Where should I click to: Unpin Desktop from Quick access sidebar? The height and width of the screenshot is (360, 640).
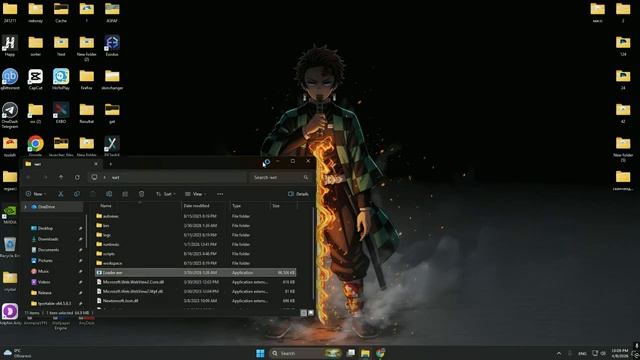click(x=80, y=228)
